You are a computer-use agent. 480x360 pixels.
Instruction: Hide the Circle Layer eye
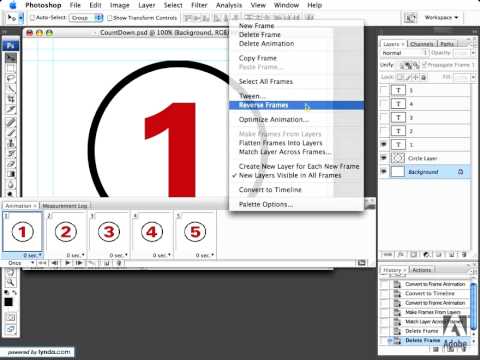[x=384, y=158]
